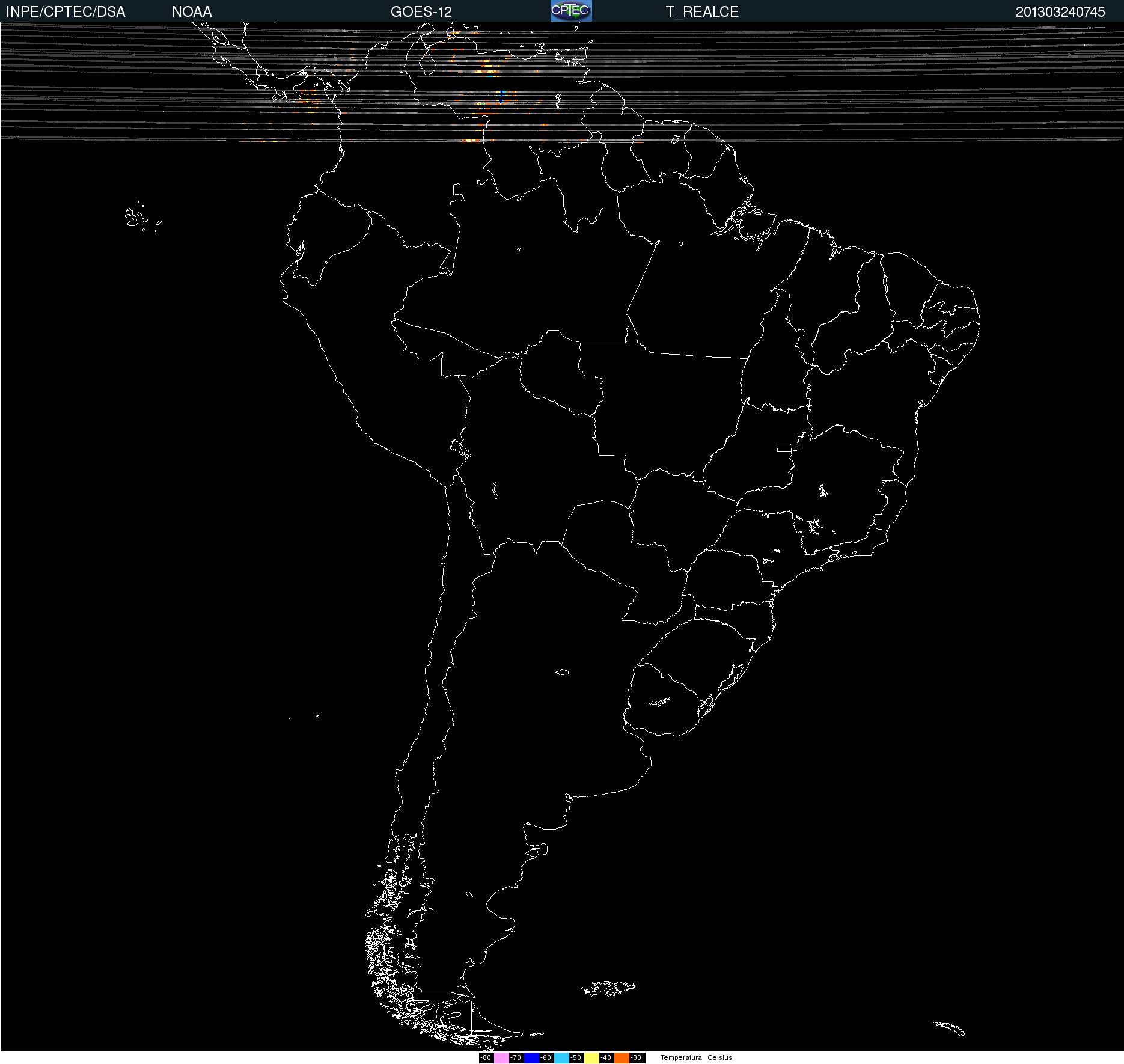Click the pink legend swatch

click(501, 1058)
